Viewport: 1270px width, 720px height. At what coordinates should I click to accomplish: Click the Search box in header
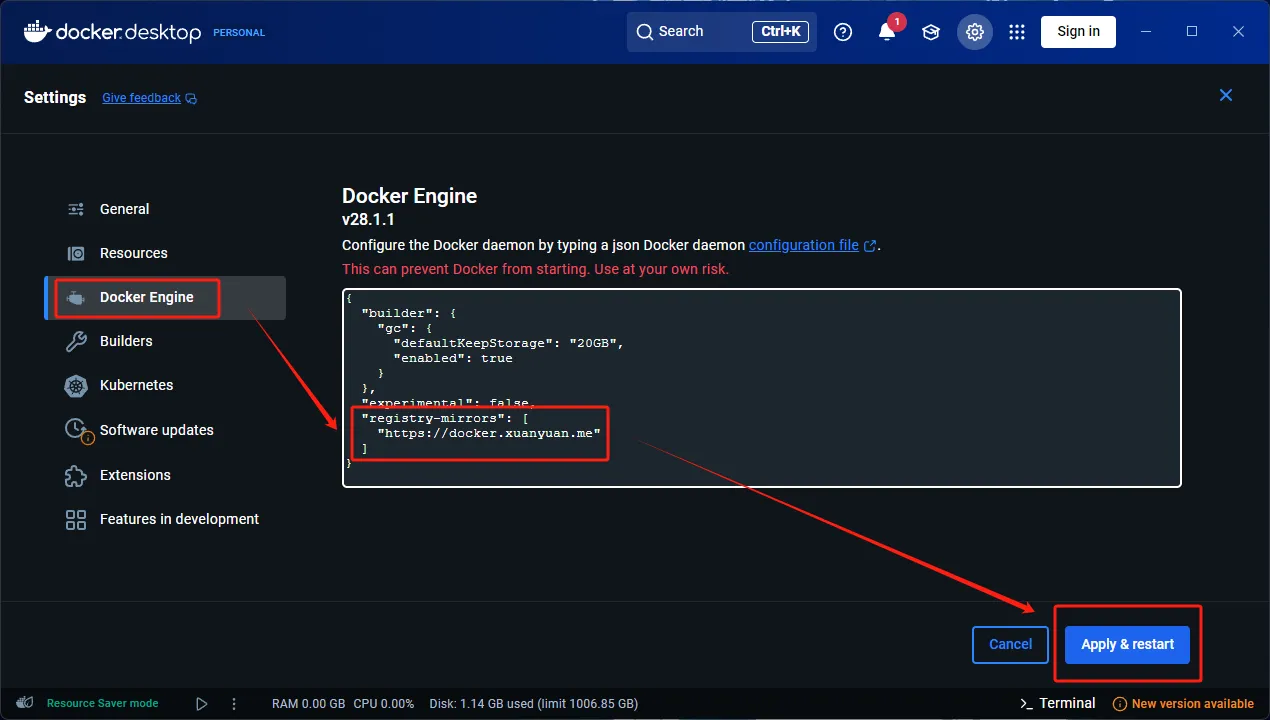pyautogui.click(x=721, y=32)
